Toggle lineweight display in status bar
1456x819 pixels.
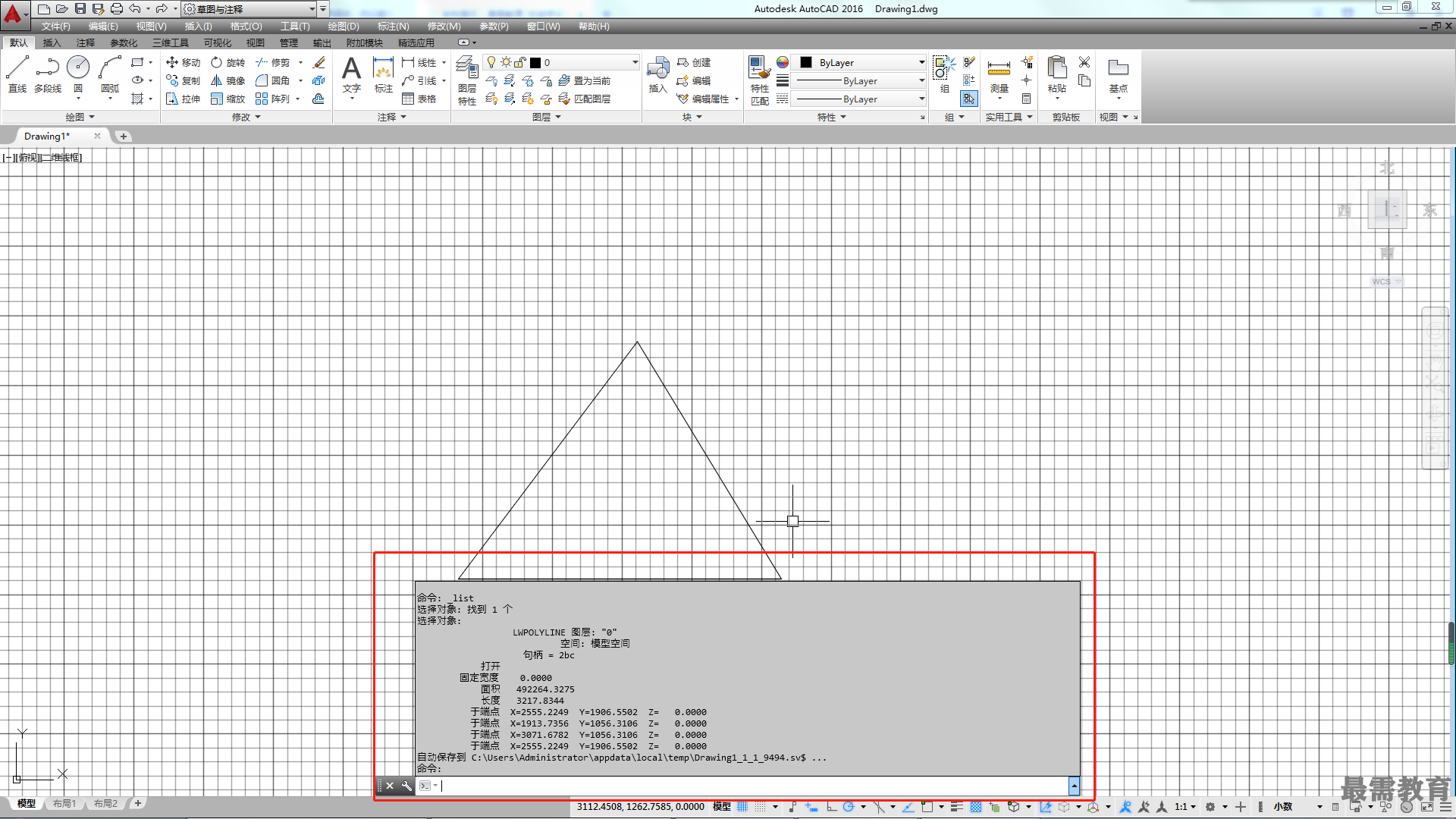957,807
